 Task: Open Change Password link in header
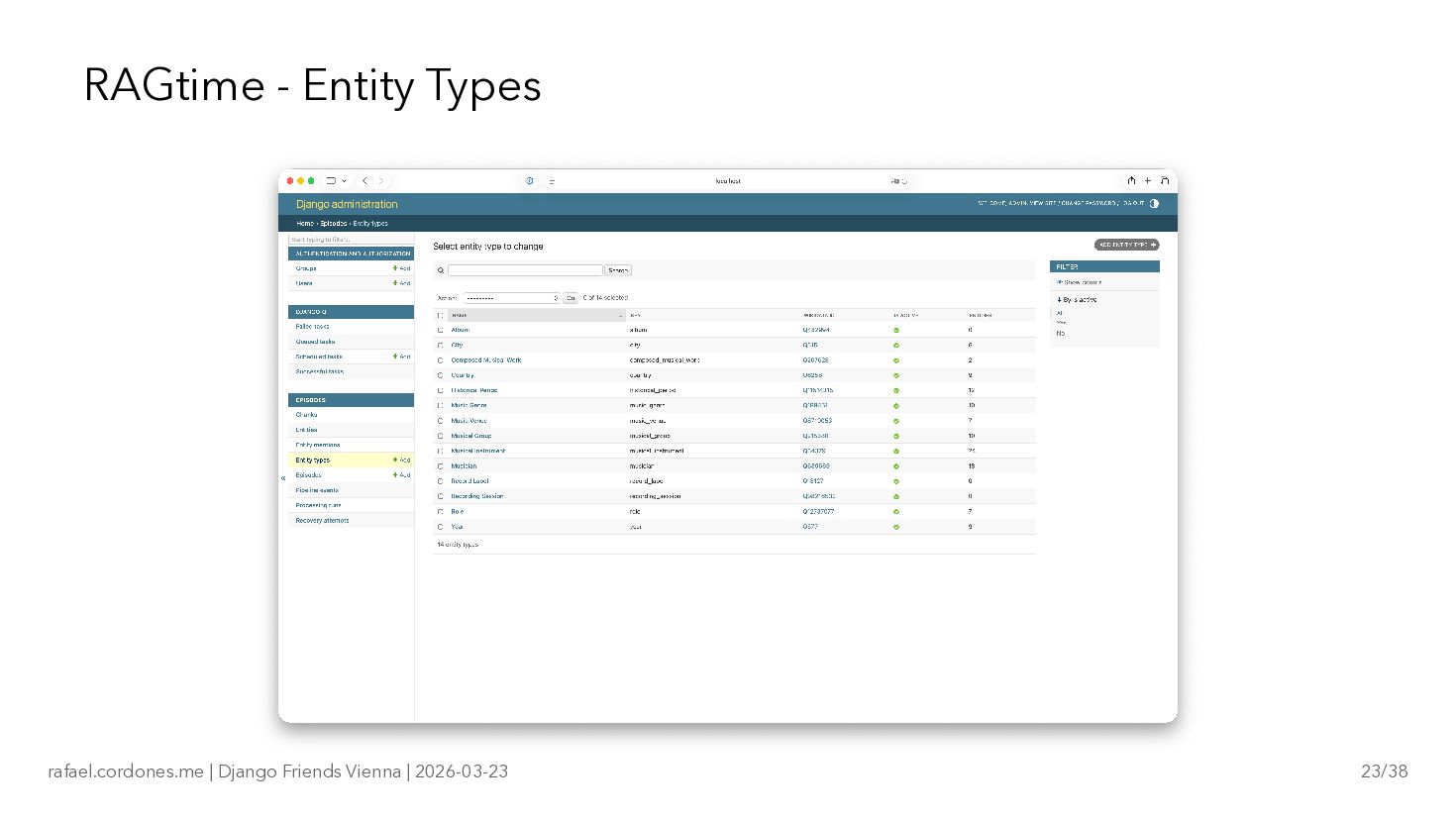[1089, 203]
